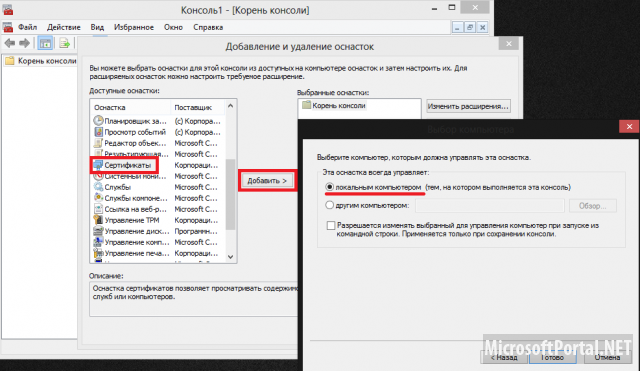Open the Справка menu
Viewport: 640px width, 371px height.
208,27
